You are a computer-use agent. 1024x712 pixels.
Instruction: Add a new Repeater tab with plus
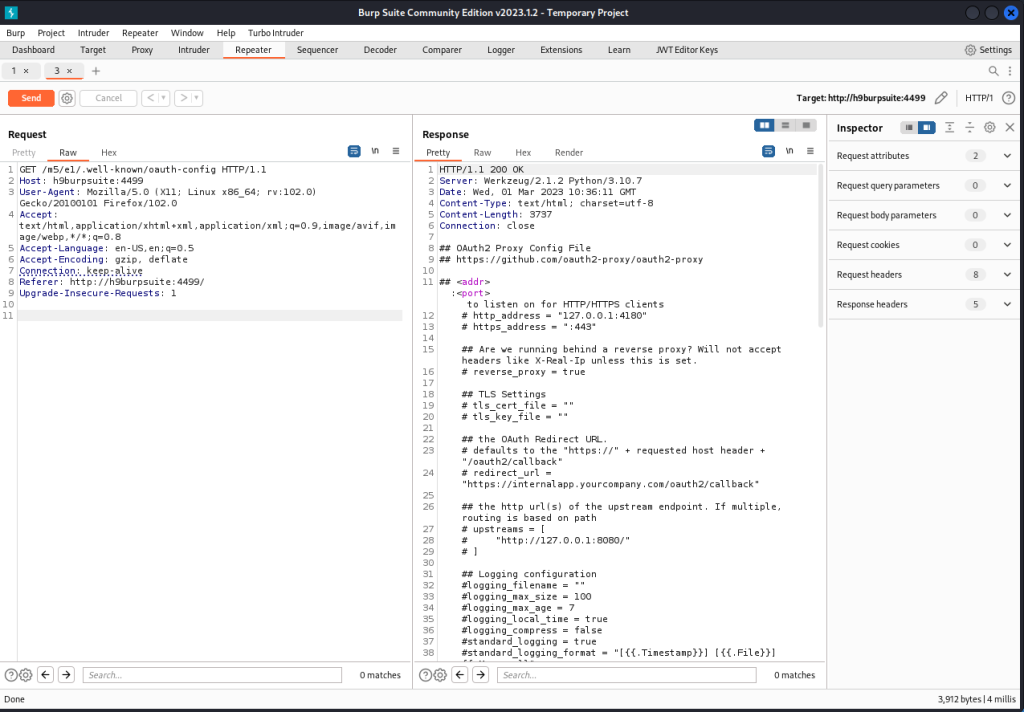(96, 71)
